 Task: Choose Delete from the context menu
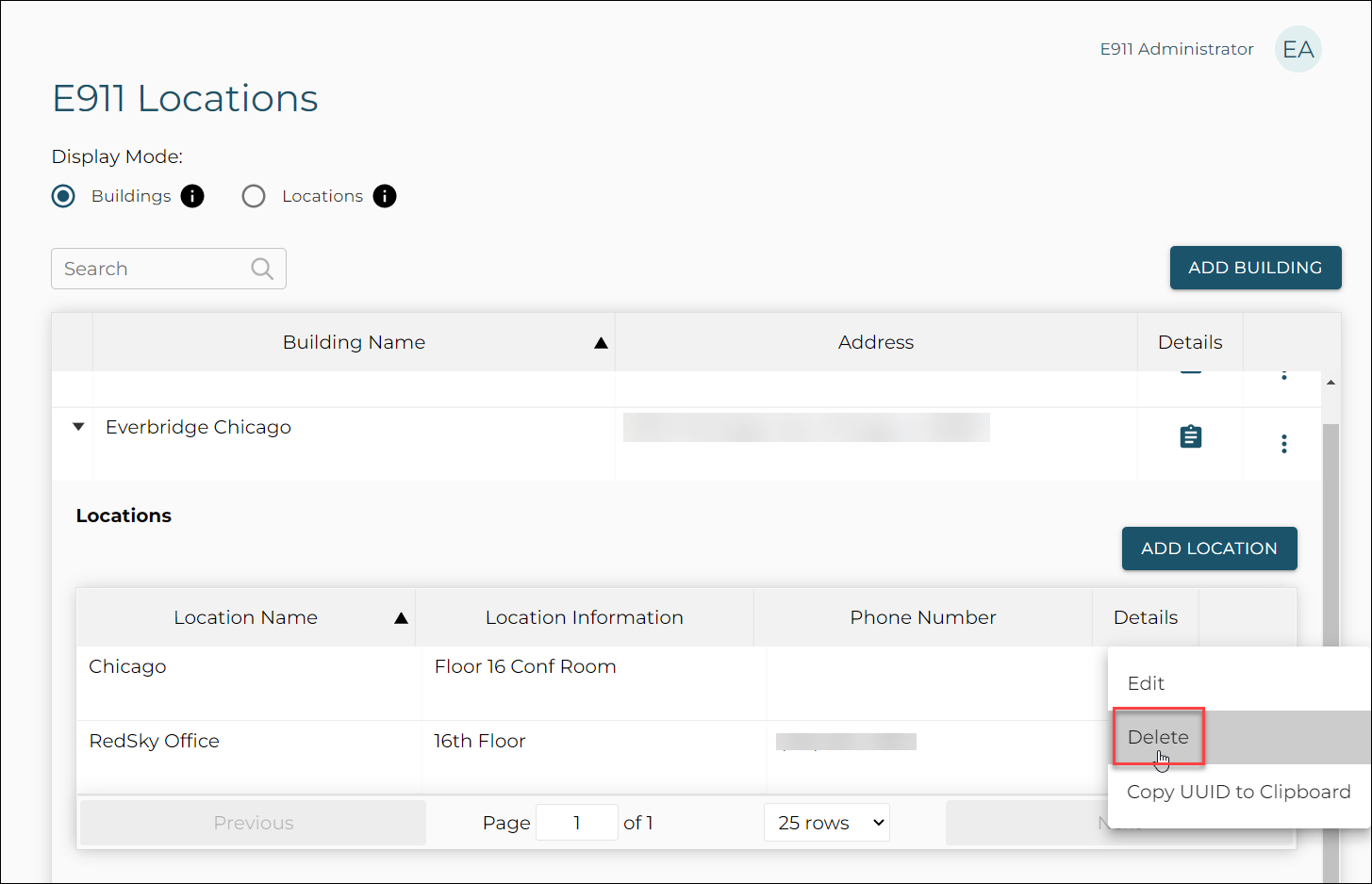pyautogui.click(x=1158, y=737)
